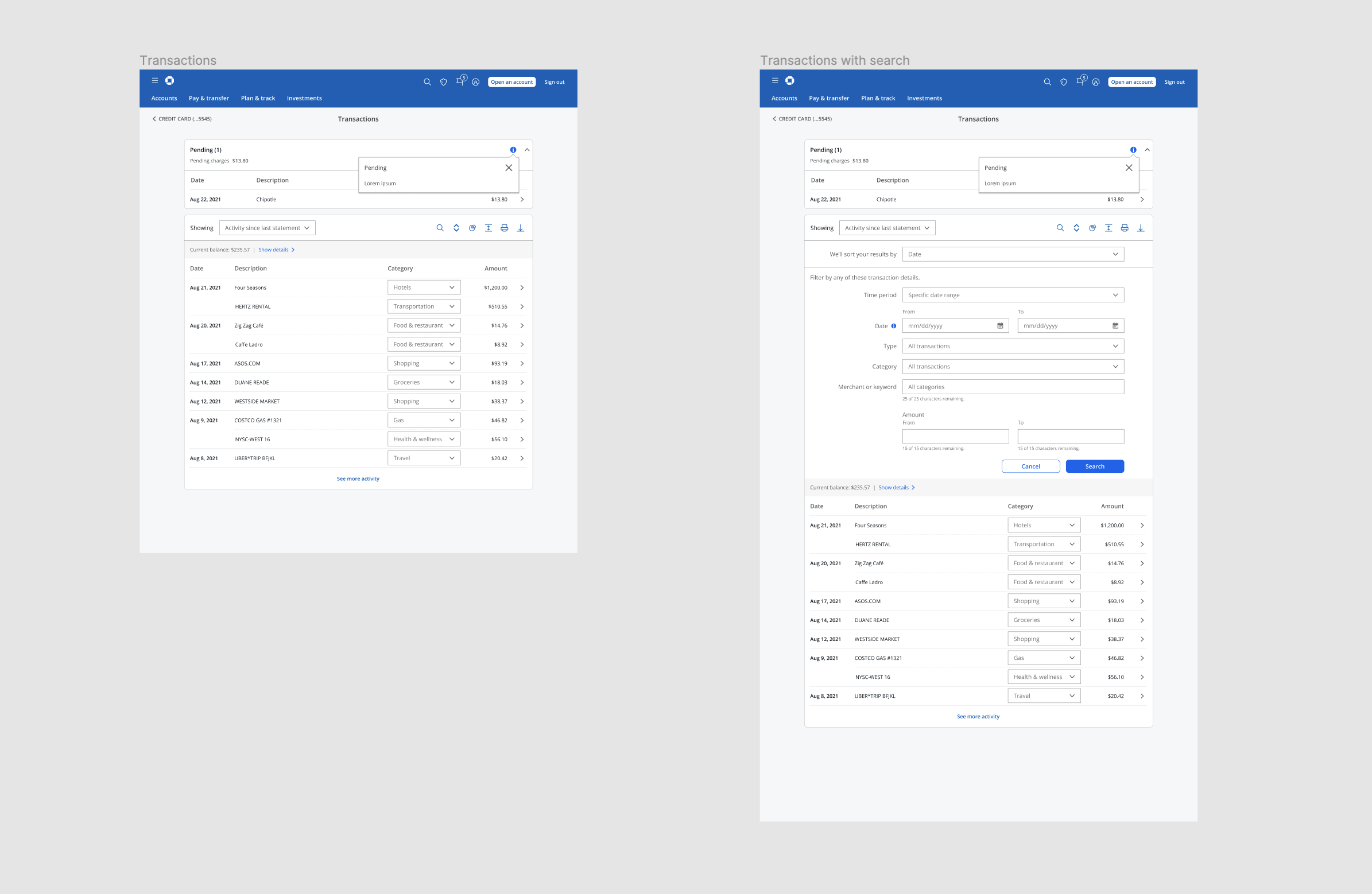Click the Cancel button in search filters
The image size is (1372, 894).
[1030, 467]
